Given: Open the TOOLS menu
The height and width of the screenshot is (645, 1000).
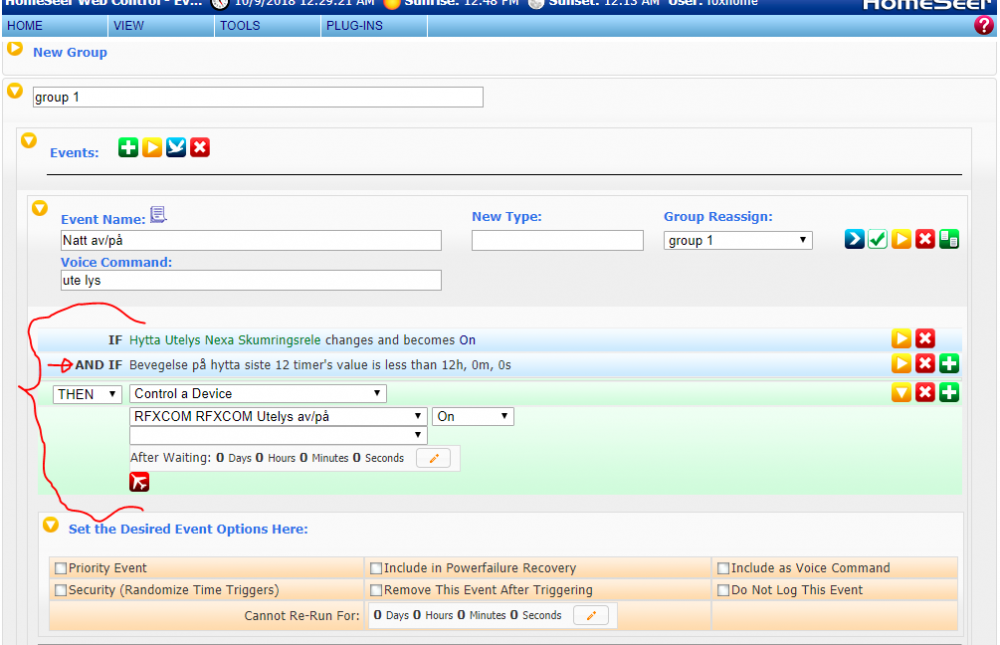Looking at the screenshot, I should pos(239,26).
